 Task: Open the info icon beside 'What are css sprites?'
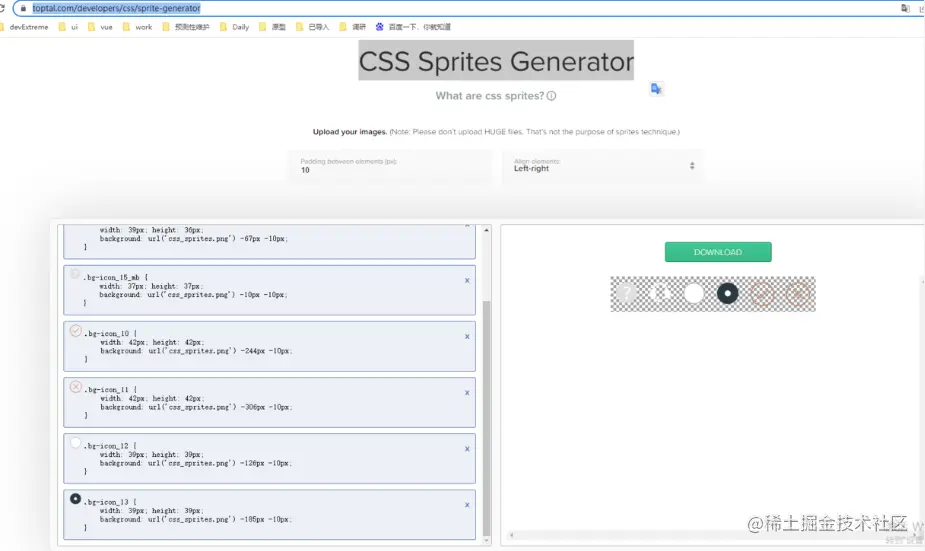[x=551, y=96]
